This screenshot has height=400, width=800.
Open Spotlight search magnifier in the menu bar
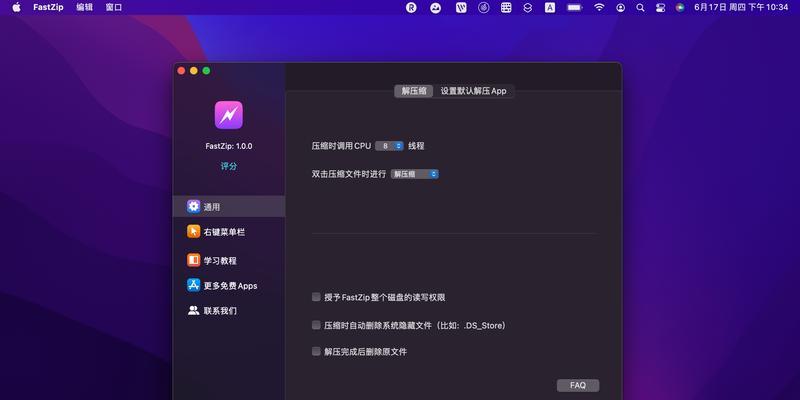(640, 8)
